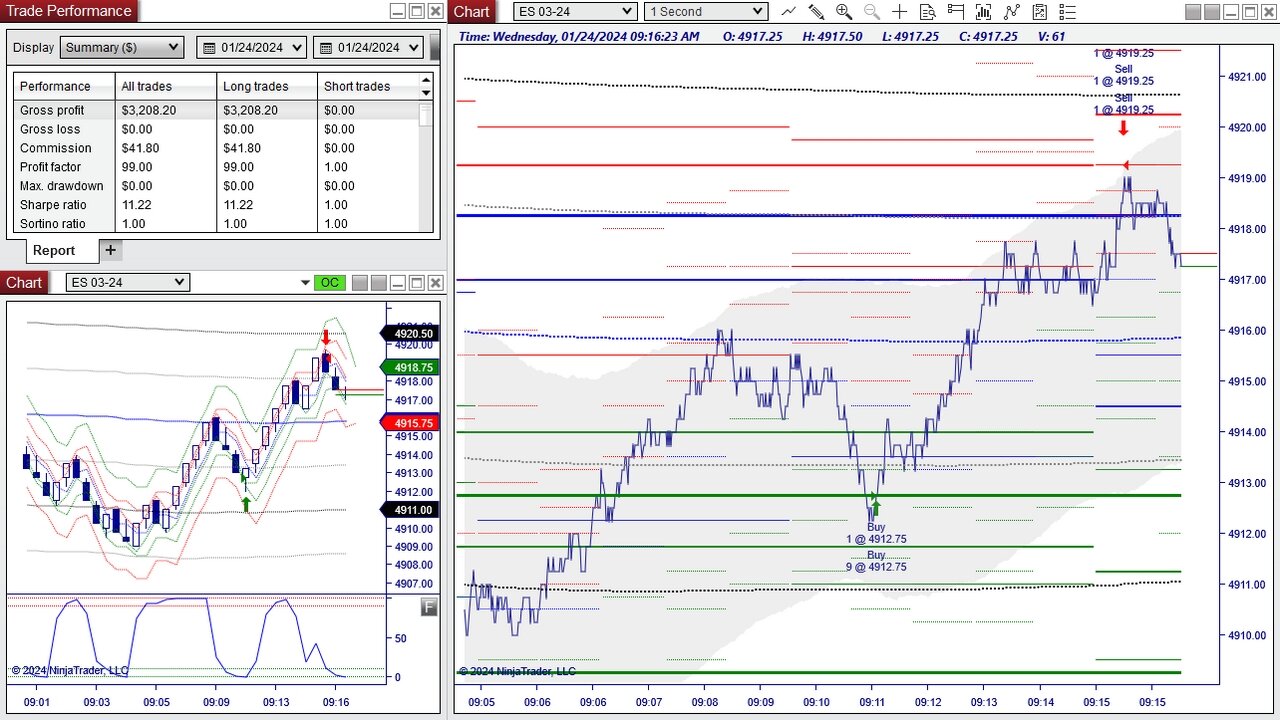Select the Trade Performance title tab
This screenshot has width=1280, height=720.
coord(69,11)
